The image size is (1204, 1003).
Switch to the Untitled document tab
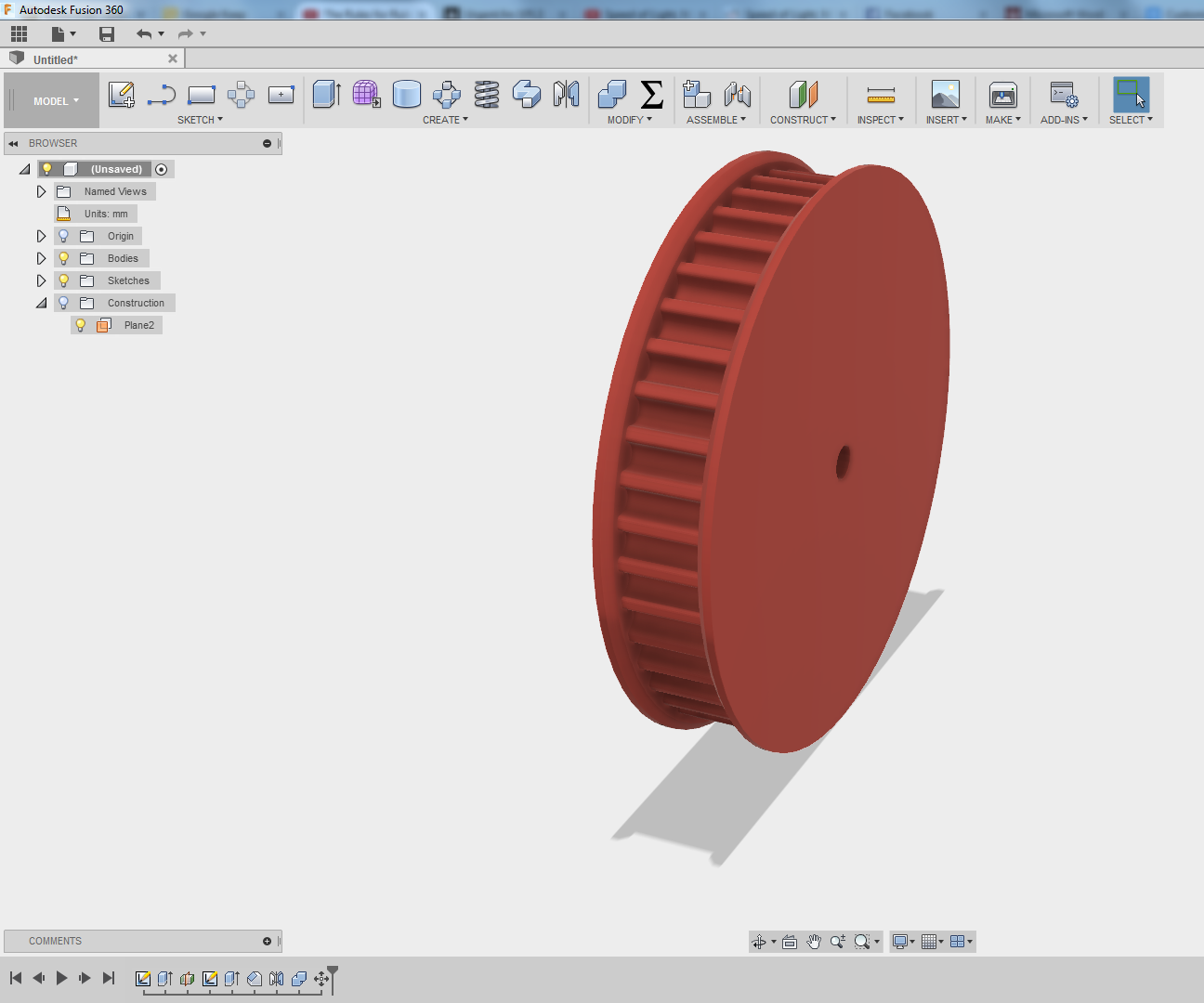coord(56,58)
